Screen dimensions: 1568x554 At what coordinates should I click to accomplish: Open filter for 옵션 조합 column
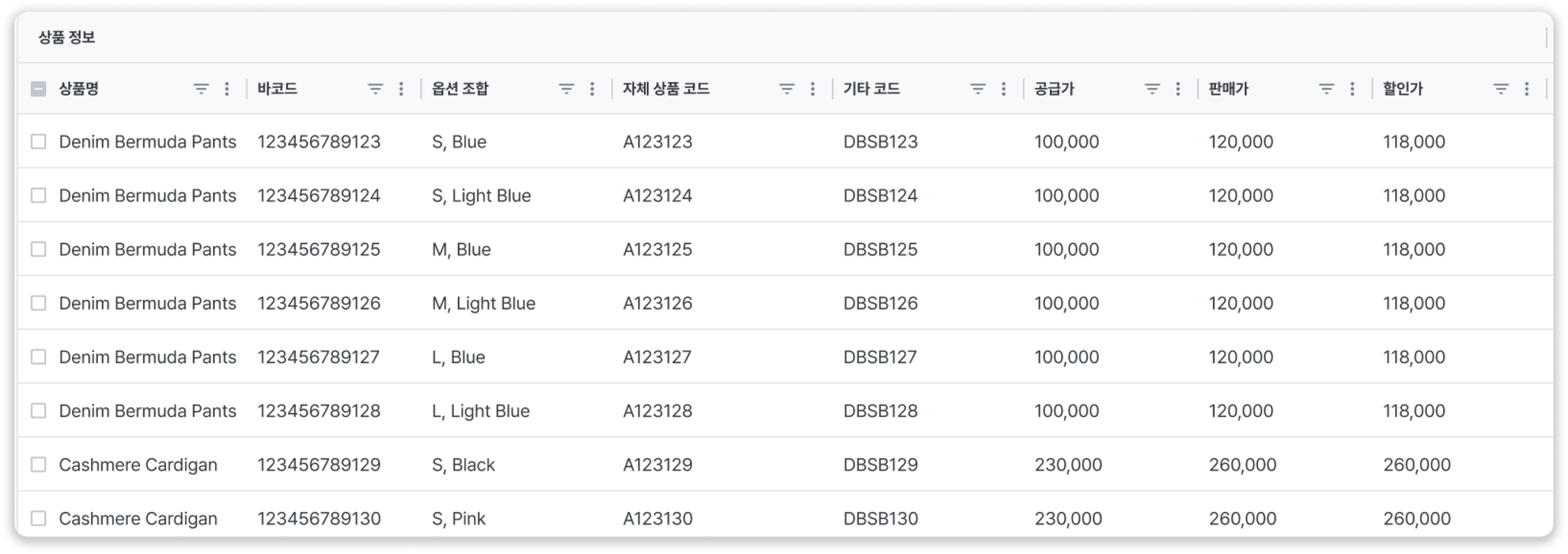click(566, 89)
